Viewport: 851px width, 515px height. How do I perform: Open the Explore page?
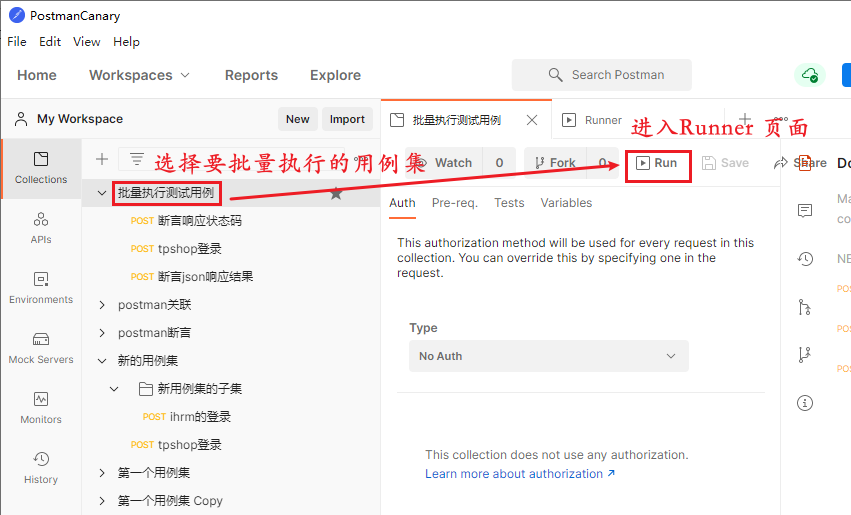pos(335,75)
